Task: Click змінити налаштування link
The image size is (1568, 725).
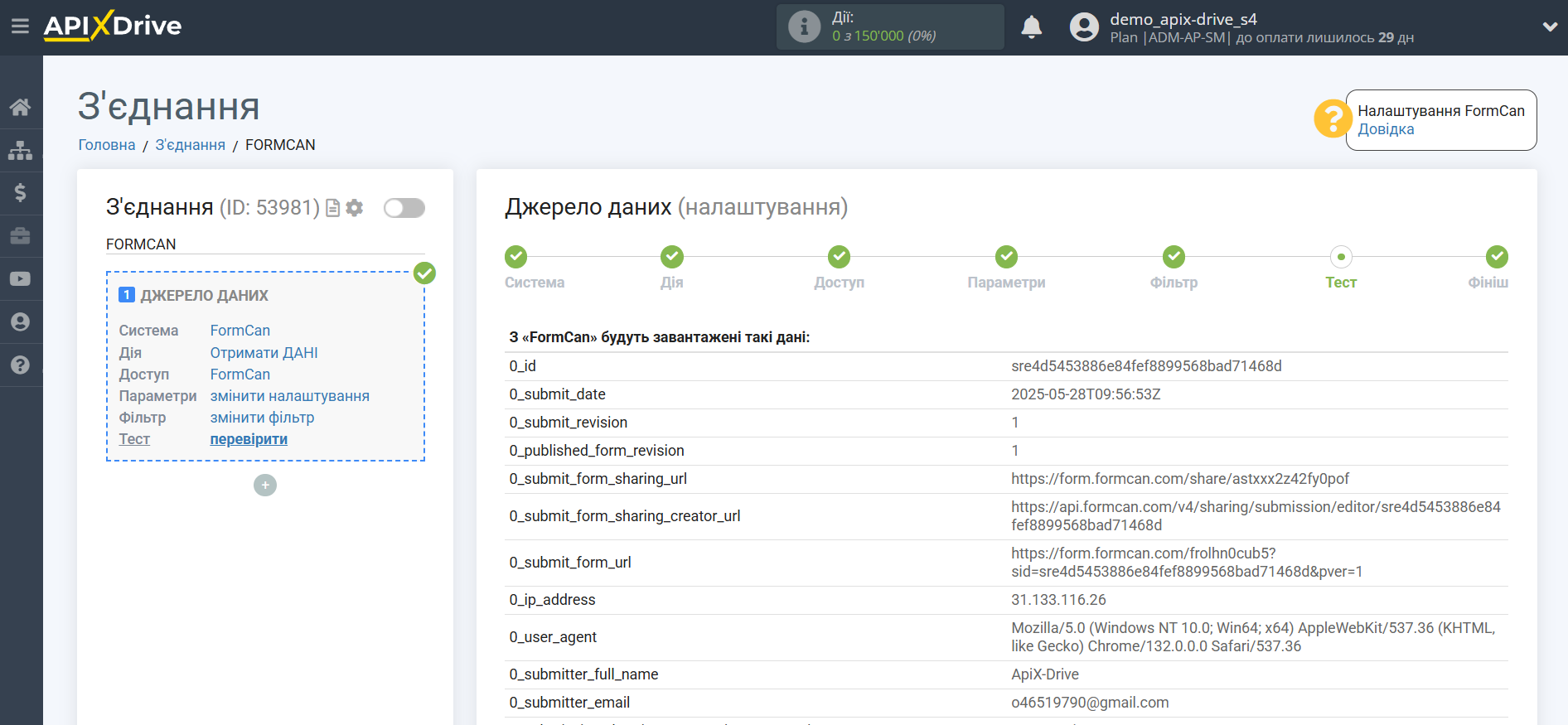Action: (x=290, y=396)
